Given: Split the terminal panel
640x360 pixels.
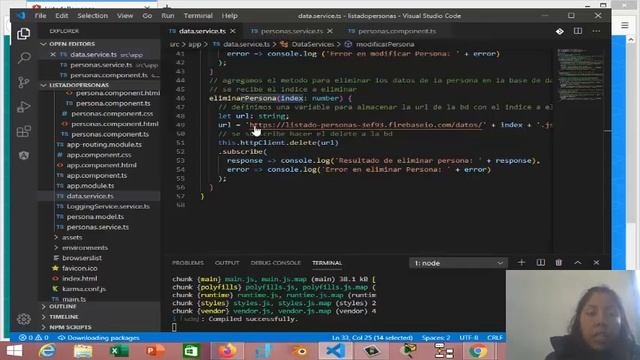Looking at the screenshot, I should 540,262.
